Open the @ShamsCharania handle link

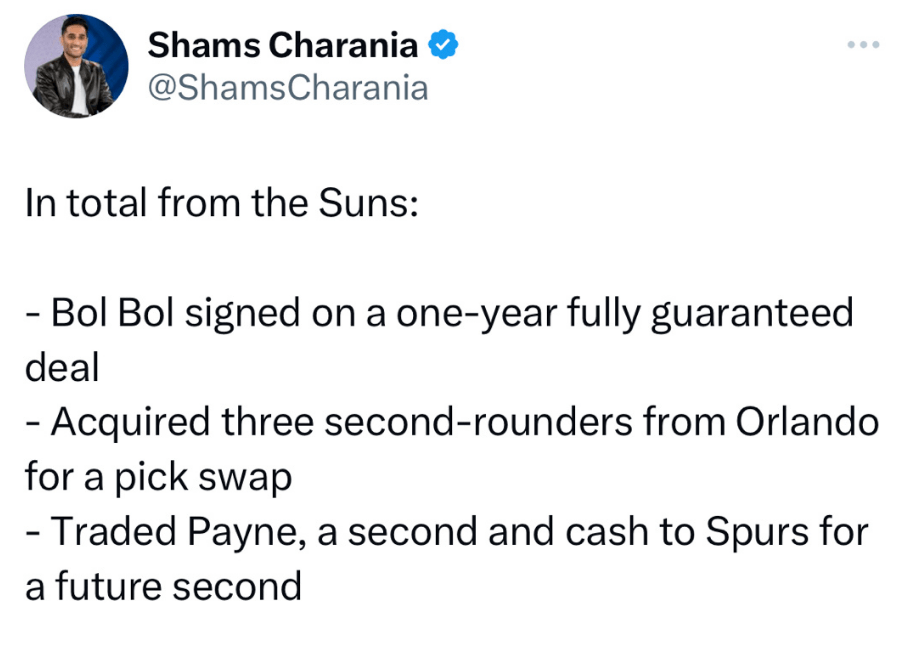287,88
